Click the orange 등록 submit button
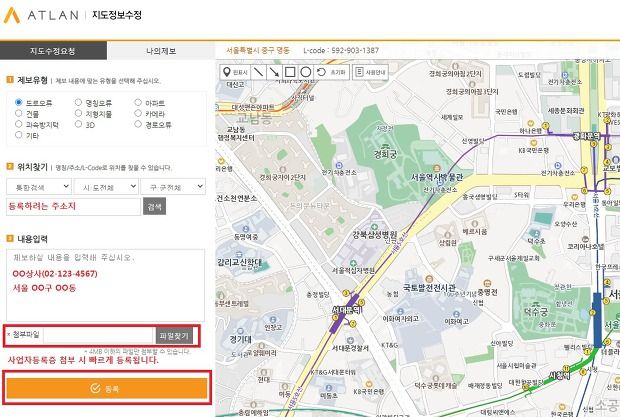620x417 pixels. (107, 389)
